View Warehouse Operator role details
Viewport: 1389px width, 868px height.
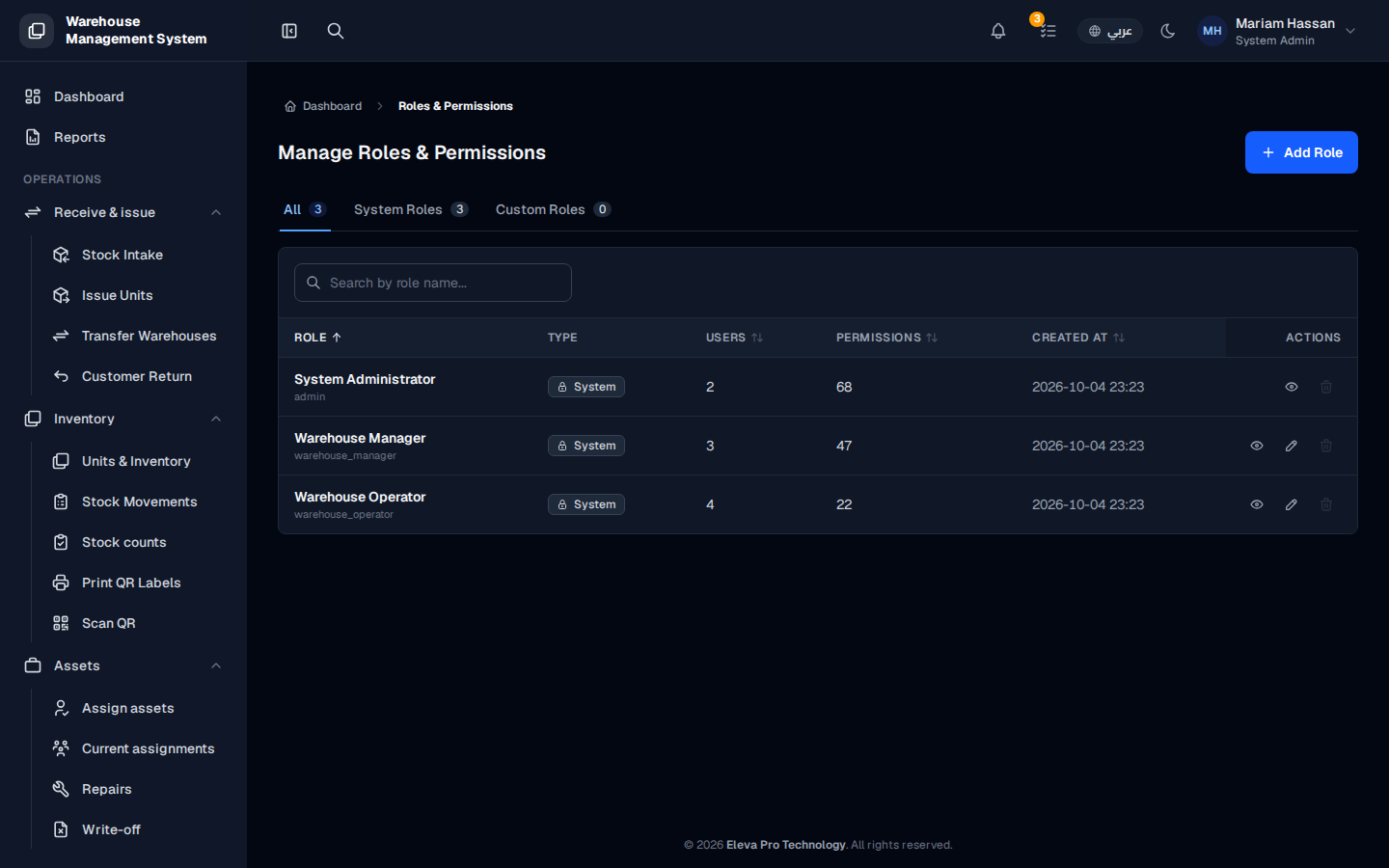1257,504
